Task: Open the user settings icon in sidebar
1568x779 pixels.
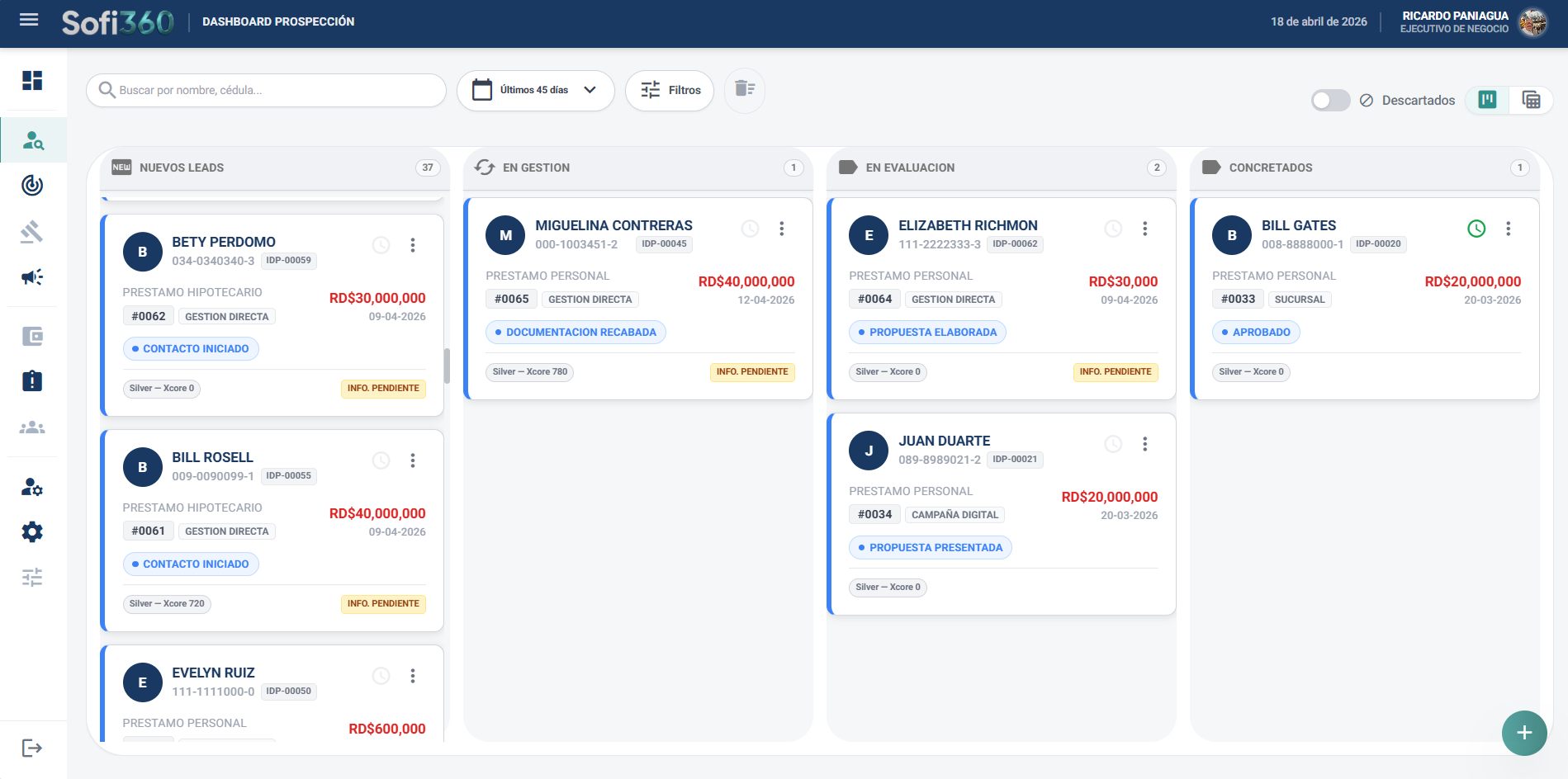Action: point(32,487)
